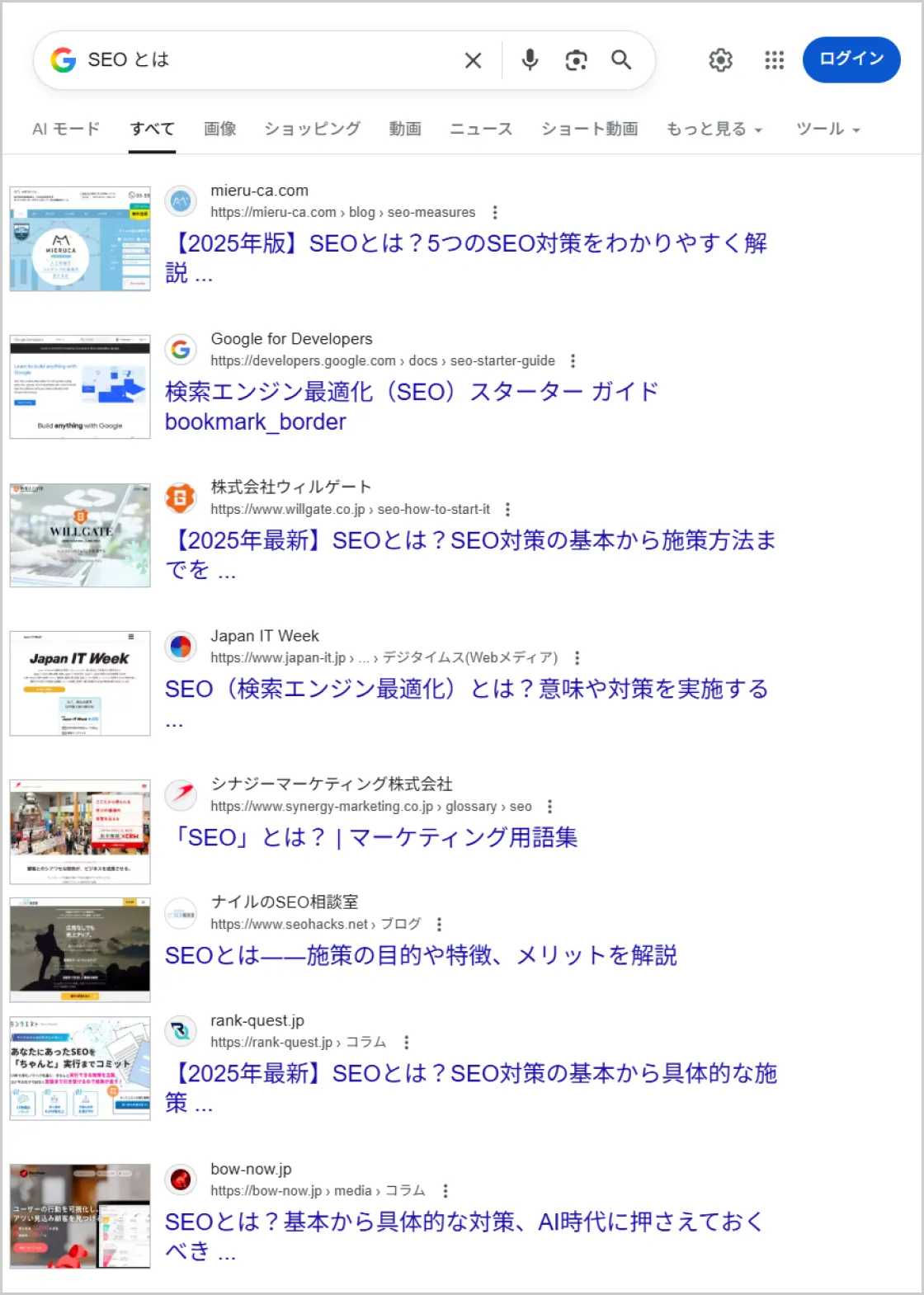Click the Google logo in search bar

[x=64, y=60]
